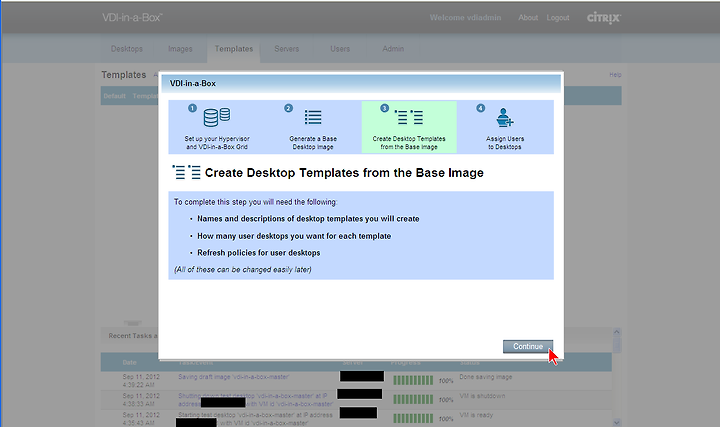
Task: Click the 'Refresh policies for user desktops' bullet
Action: coord(259,253)
